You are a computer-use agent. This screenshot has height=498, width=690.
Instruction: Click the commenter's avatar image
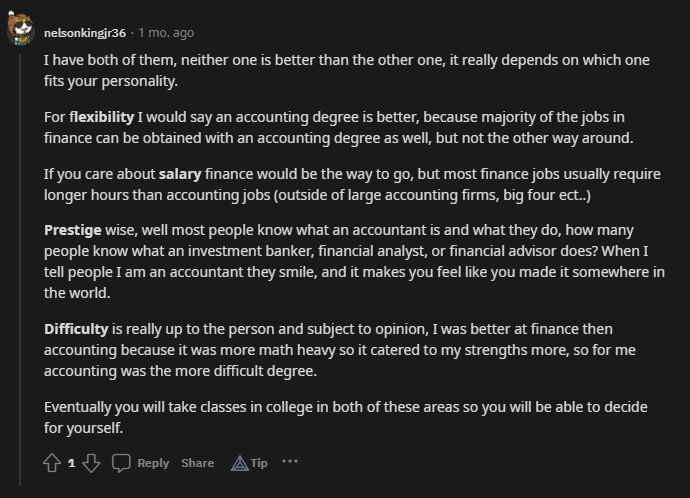point(20,28)
